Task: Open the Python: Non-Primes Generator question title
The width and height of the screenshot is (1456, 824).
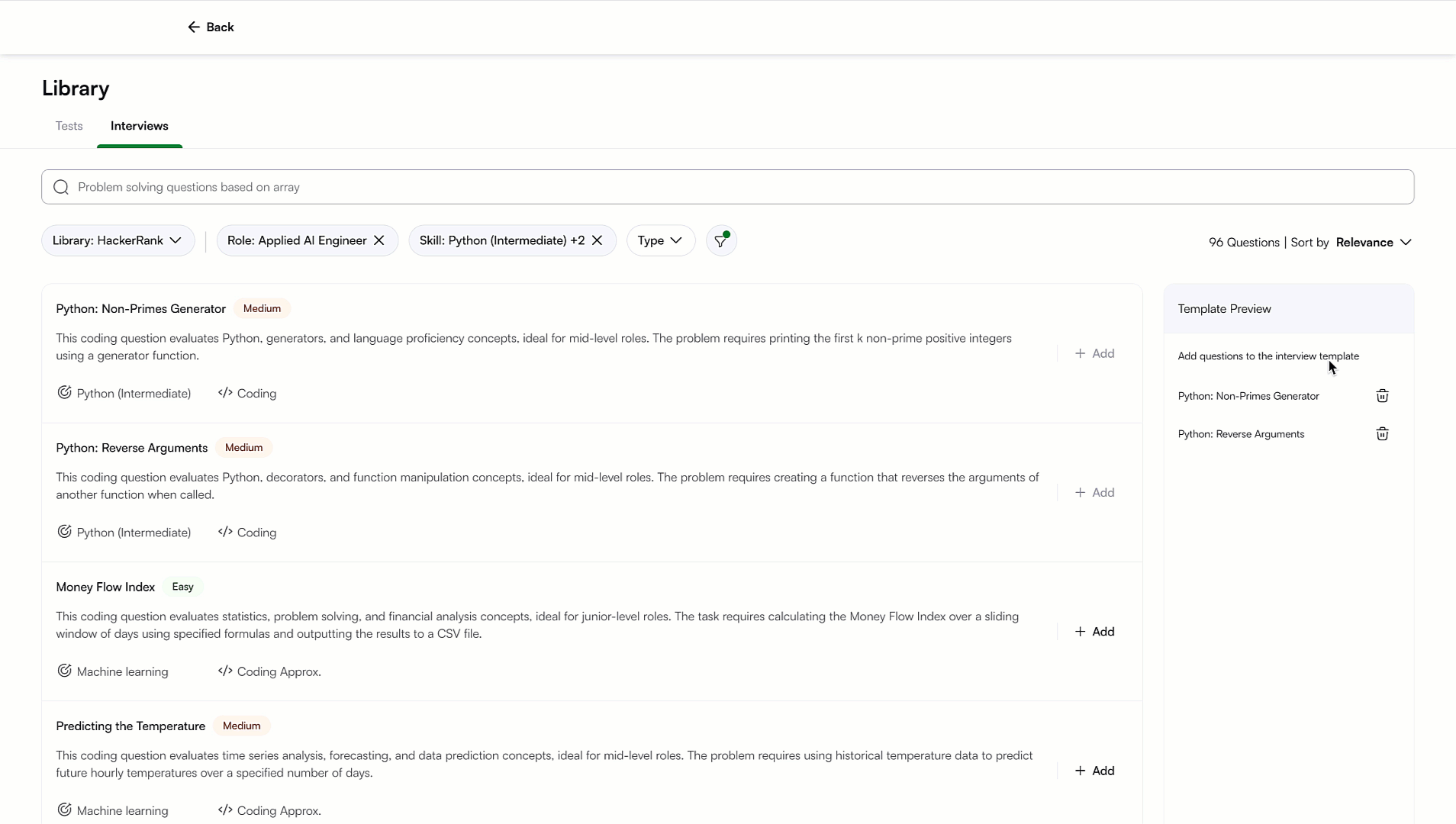Action: click(140, 309)
